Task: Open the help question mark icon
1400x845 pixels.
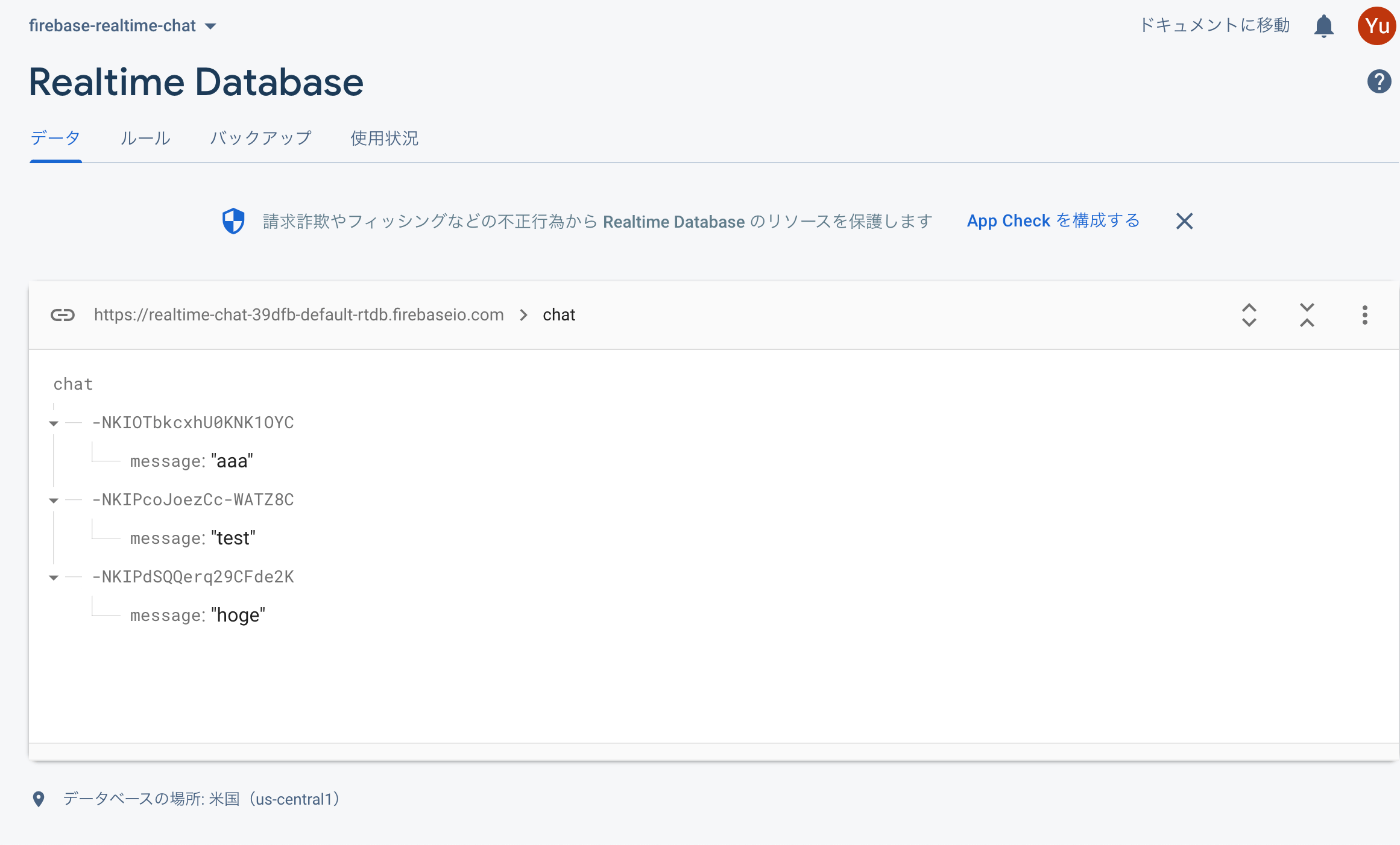Action: tap(1379, 82)
